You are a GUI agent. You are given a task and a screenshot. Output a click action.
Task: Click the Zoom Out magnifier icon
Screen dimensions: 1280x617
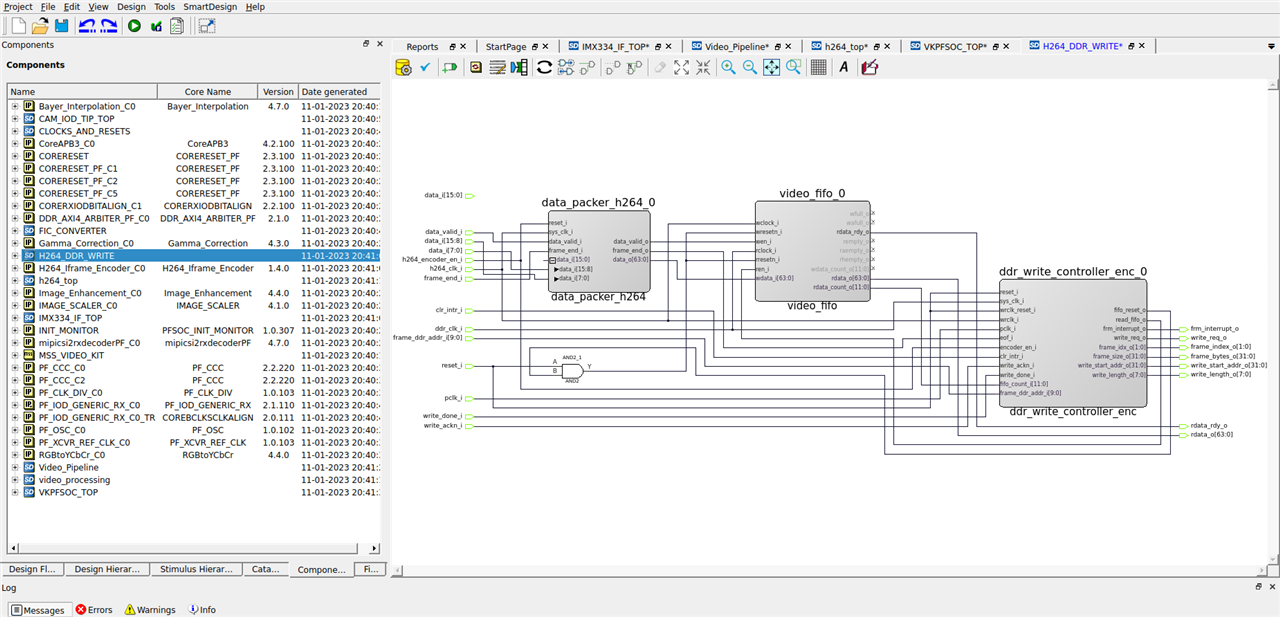click(750, 67)
